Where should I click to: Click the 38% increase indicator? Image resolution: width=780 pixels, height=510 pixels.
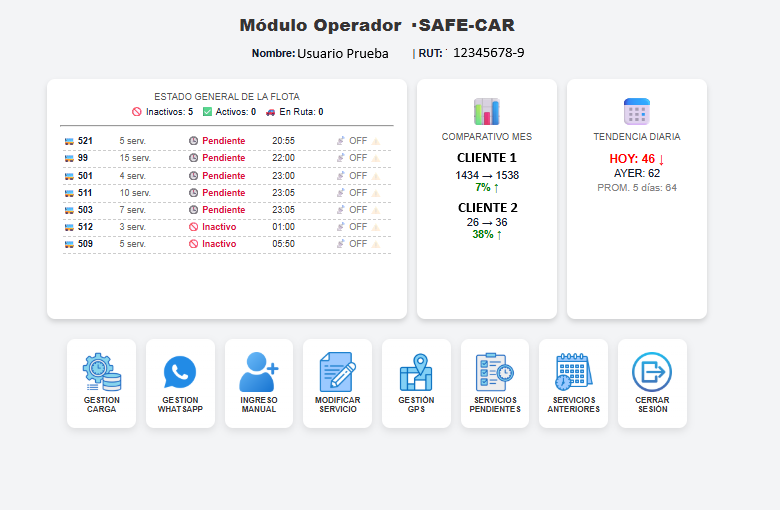click(x=487, y=234)
